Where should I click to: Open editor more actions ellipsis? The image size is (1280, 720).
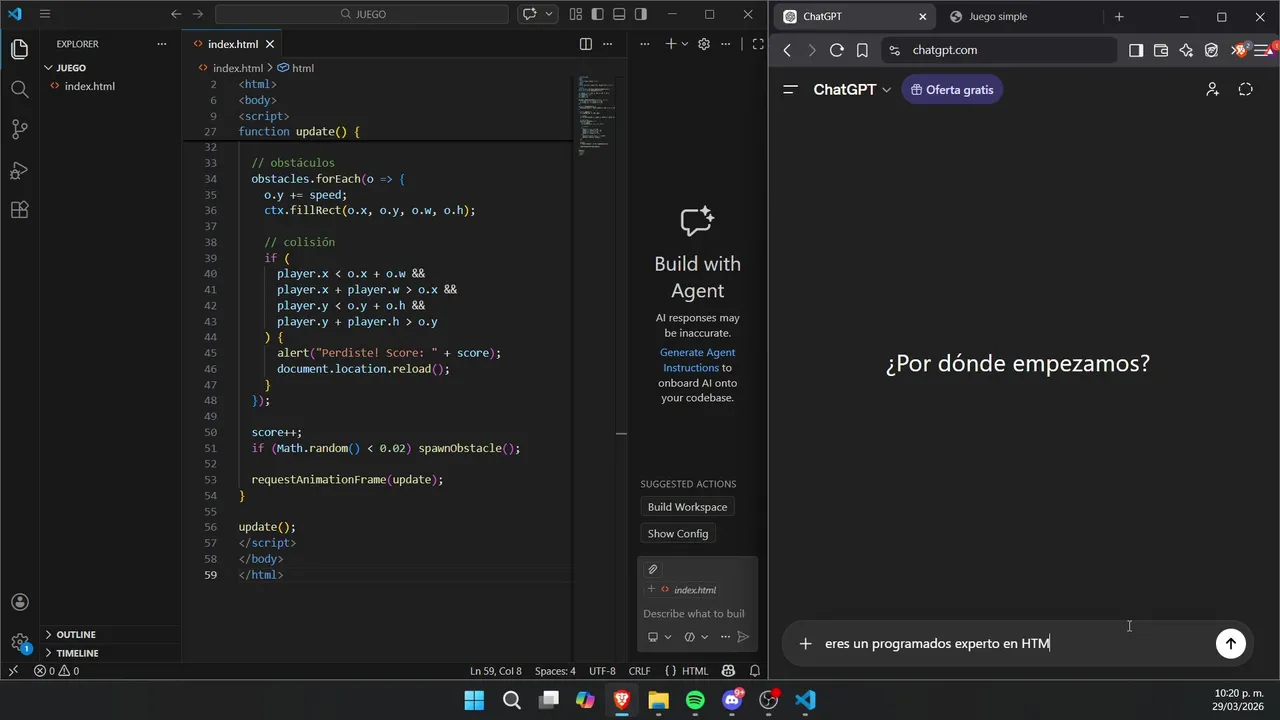click(x=610, y=44)
